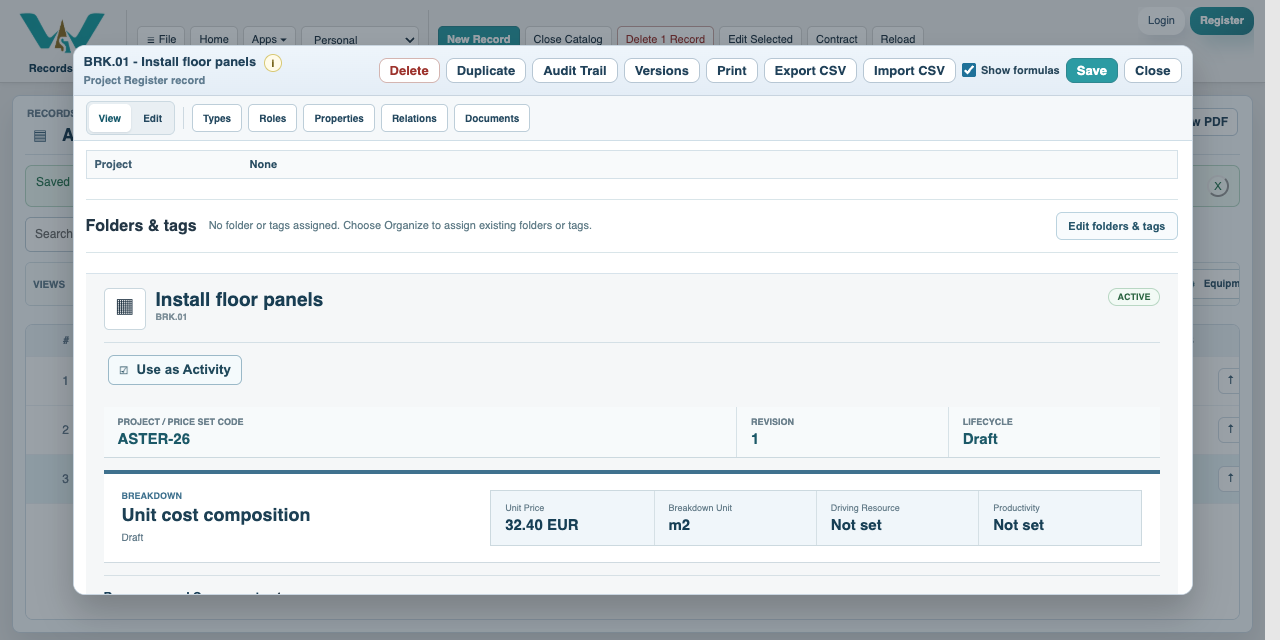Click the Import CSV button
Image resolution: width=1280 pixels, height=640 pixels.
point(909,70)
